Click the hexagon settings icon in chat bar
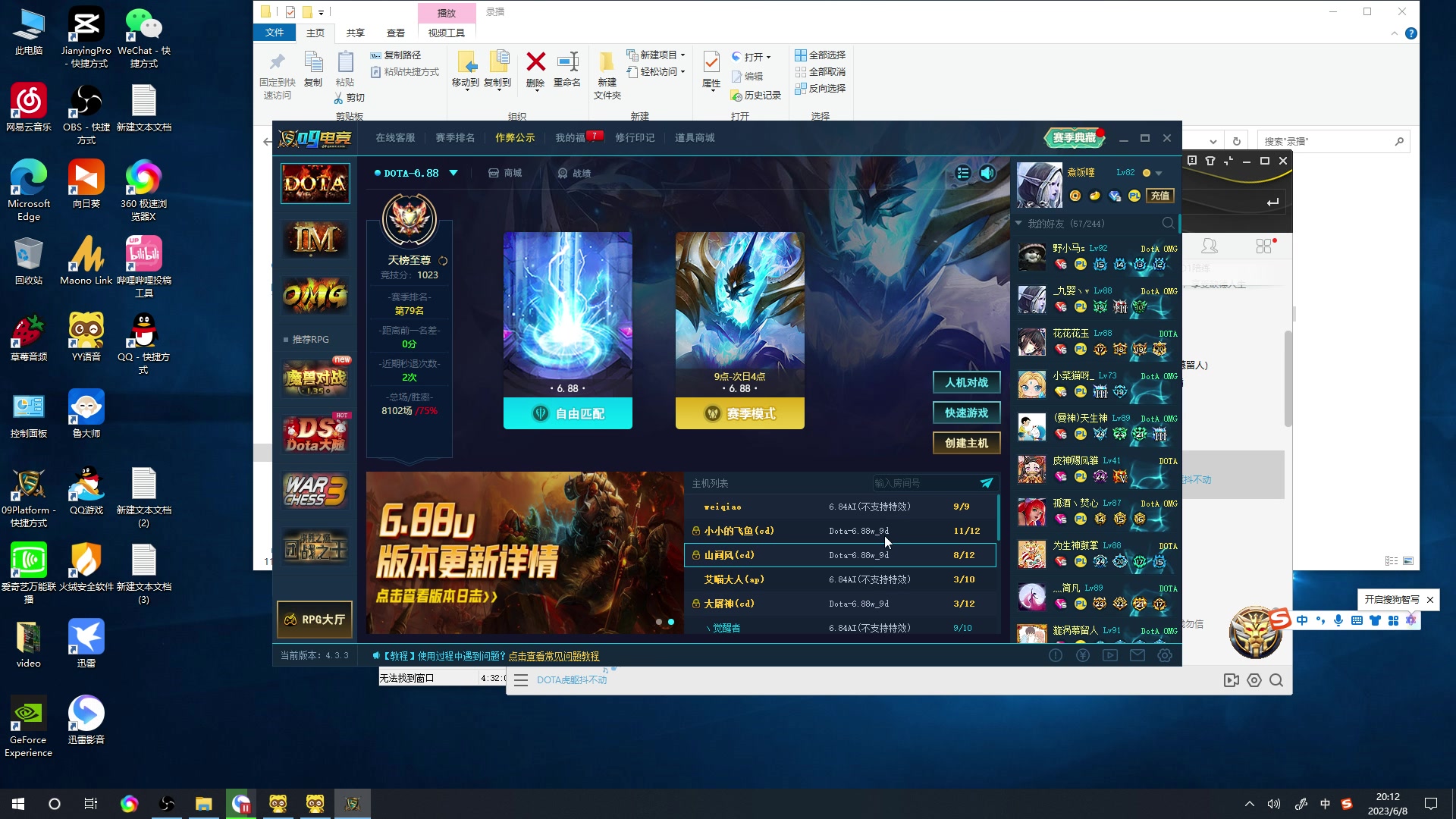The height and width of the screenshot is (819, 1456). [x=1254, y=680]
